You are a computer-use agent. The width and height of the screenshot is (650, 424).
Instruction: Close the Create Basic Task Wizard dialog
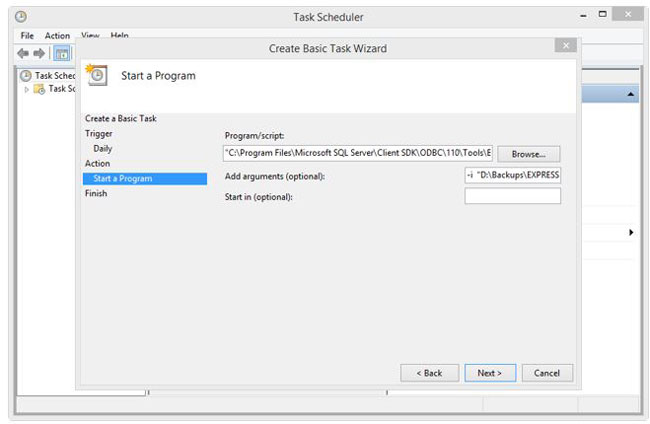coord(566,46)
